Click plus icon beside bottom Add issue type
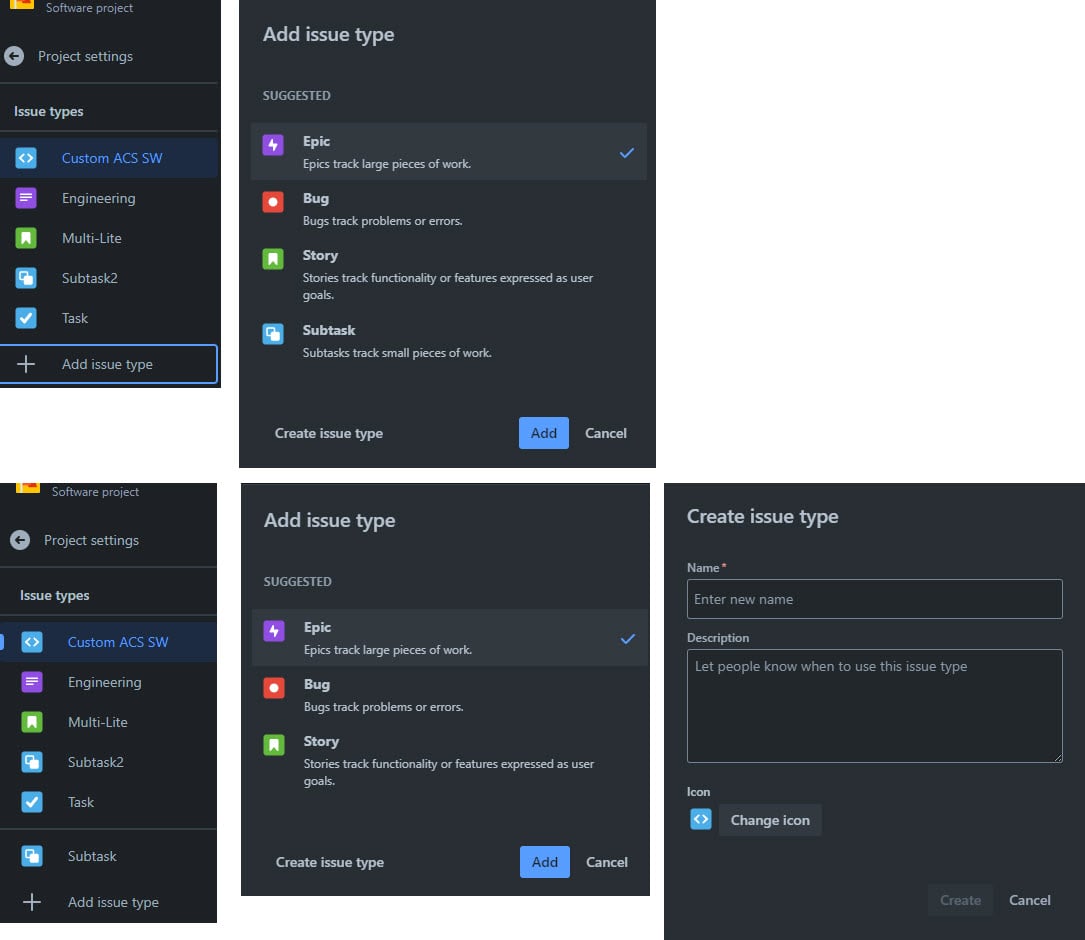This screenshot has height=940, width=1085. pyautogui.click(x=32, y=902)
